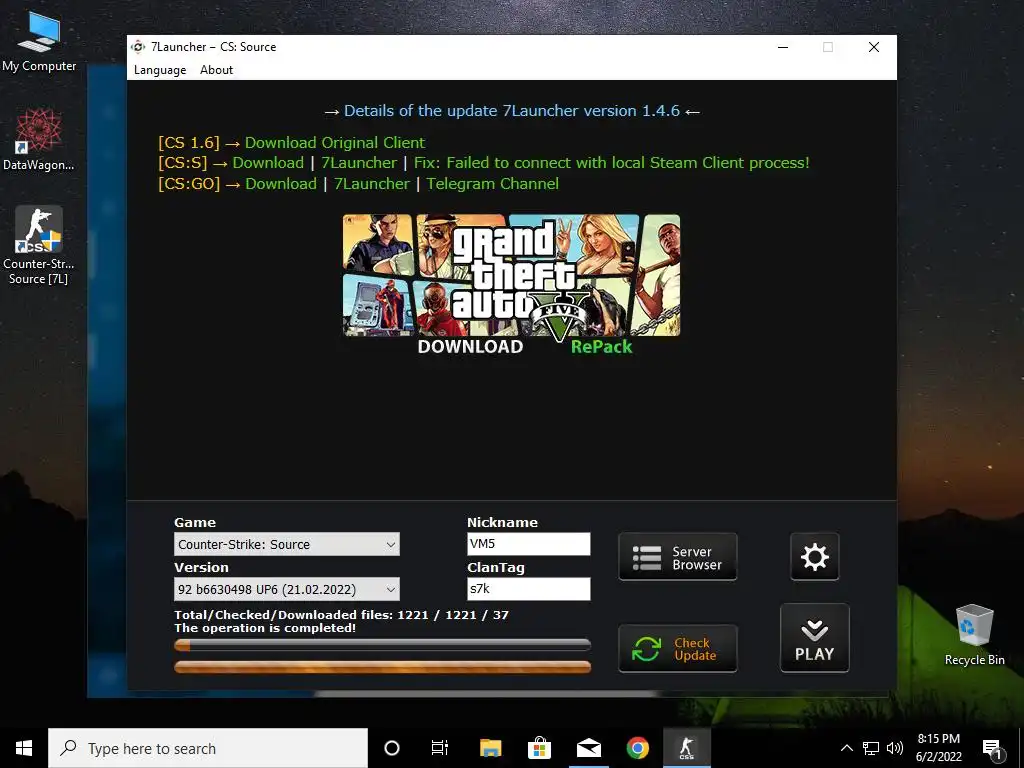Open the Server Browser
The width and height of the screenshot is (1024, 768).
pyautogui.click(x=678, y=557)
